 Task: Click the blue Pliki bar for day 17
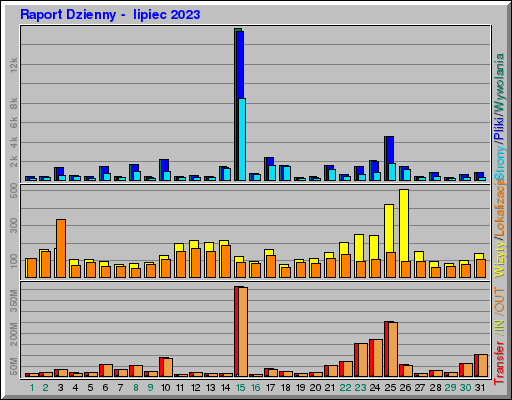pos(270,162)
